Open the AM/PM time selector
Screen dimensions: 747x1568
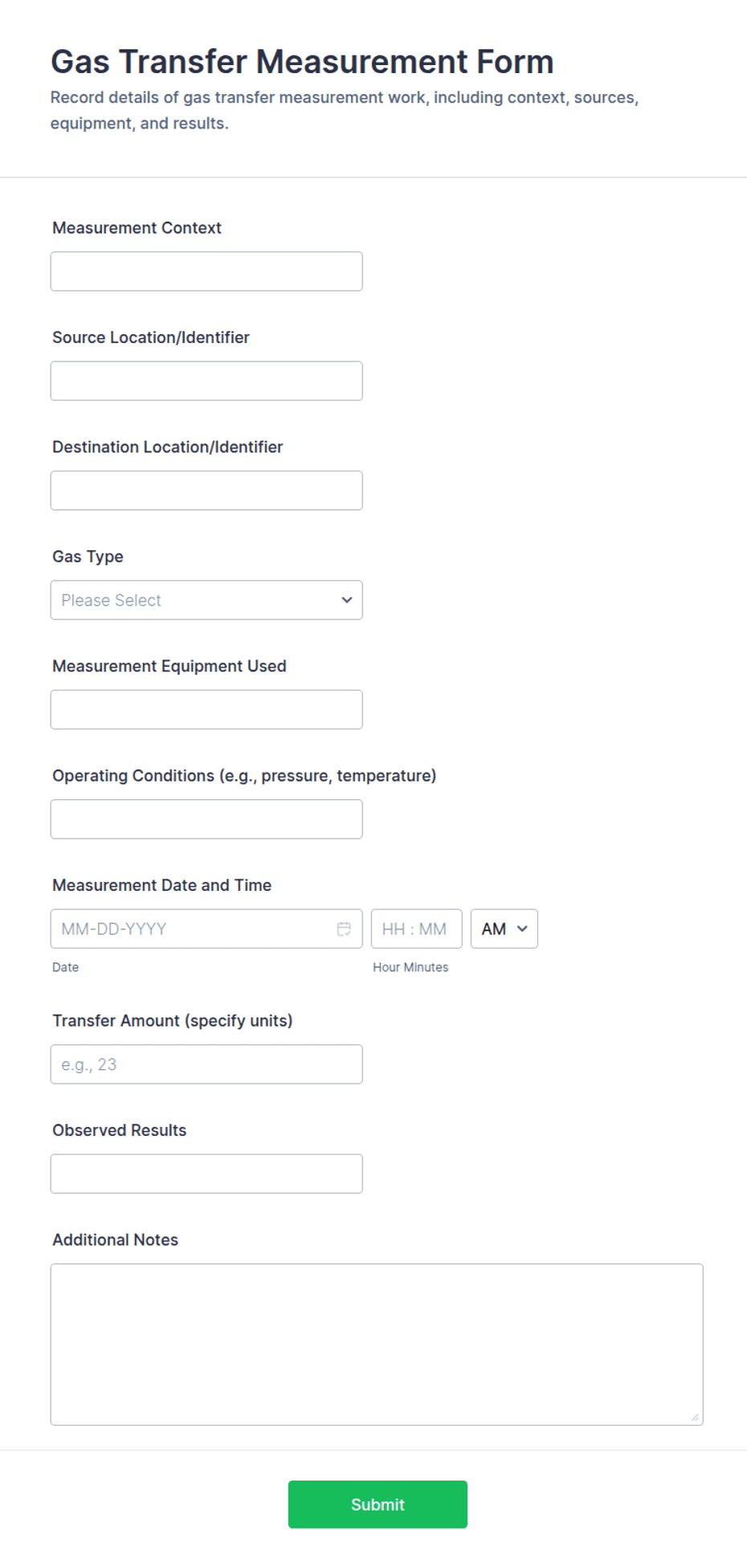click(504, 929)
